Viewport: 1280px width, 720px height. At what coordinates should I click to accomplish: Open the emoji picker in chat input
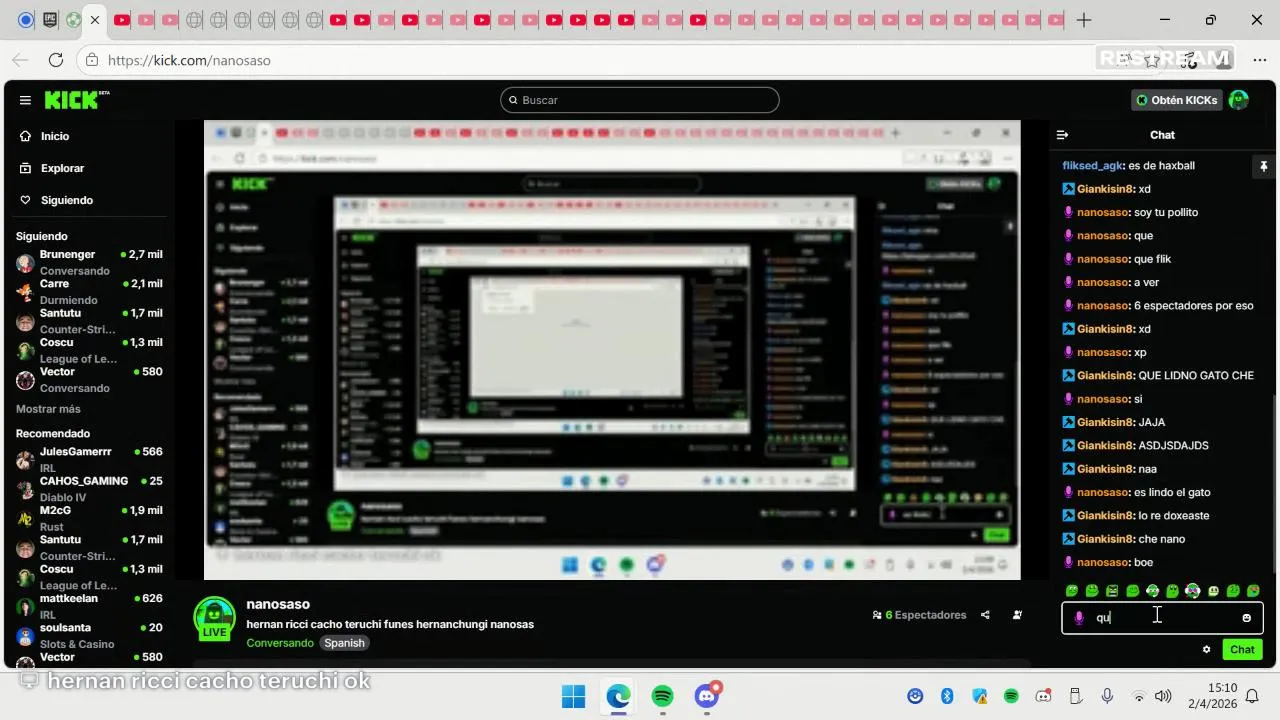[x=1246, y=618]
